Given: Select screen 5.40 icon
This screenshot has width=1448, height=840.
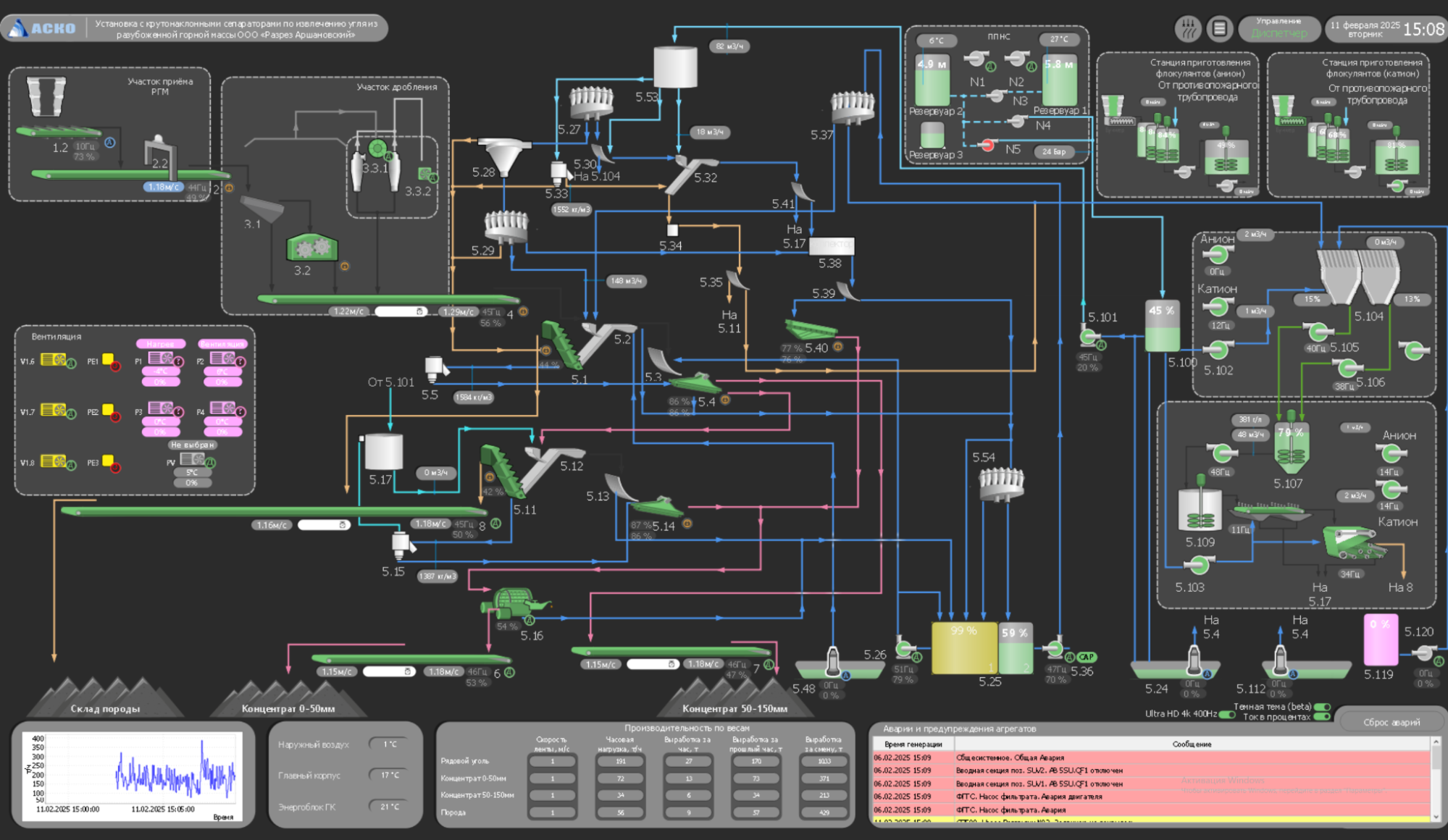Looking at the screenshot, I should (x=812, y=329).
